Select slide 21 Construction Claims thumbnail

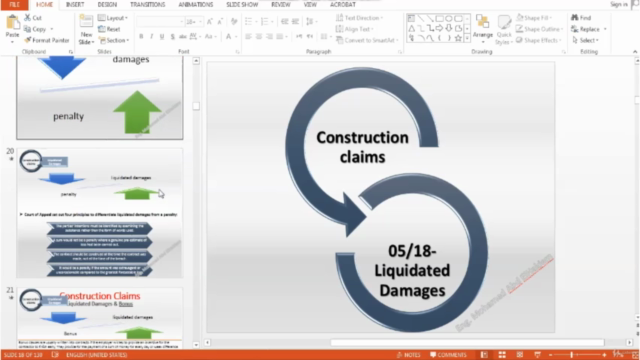coord(100,318)
